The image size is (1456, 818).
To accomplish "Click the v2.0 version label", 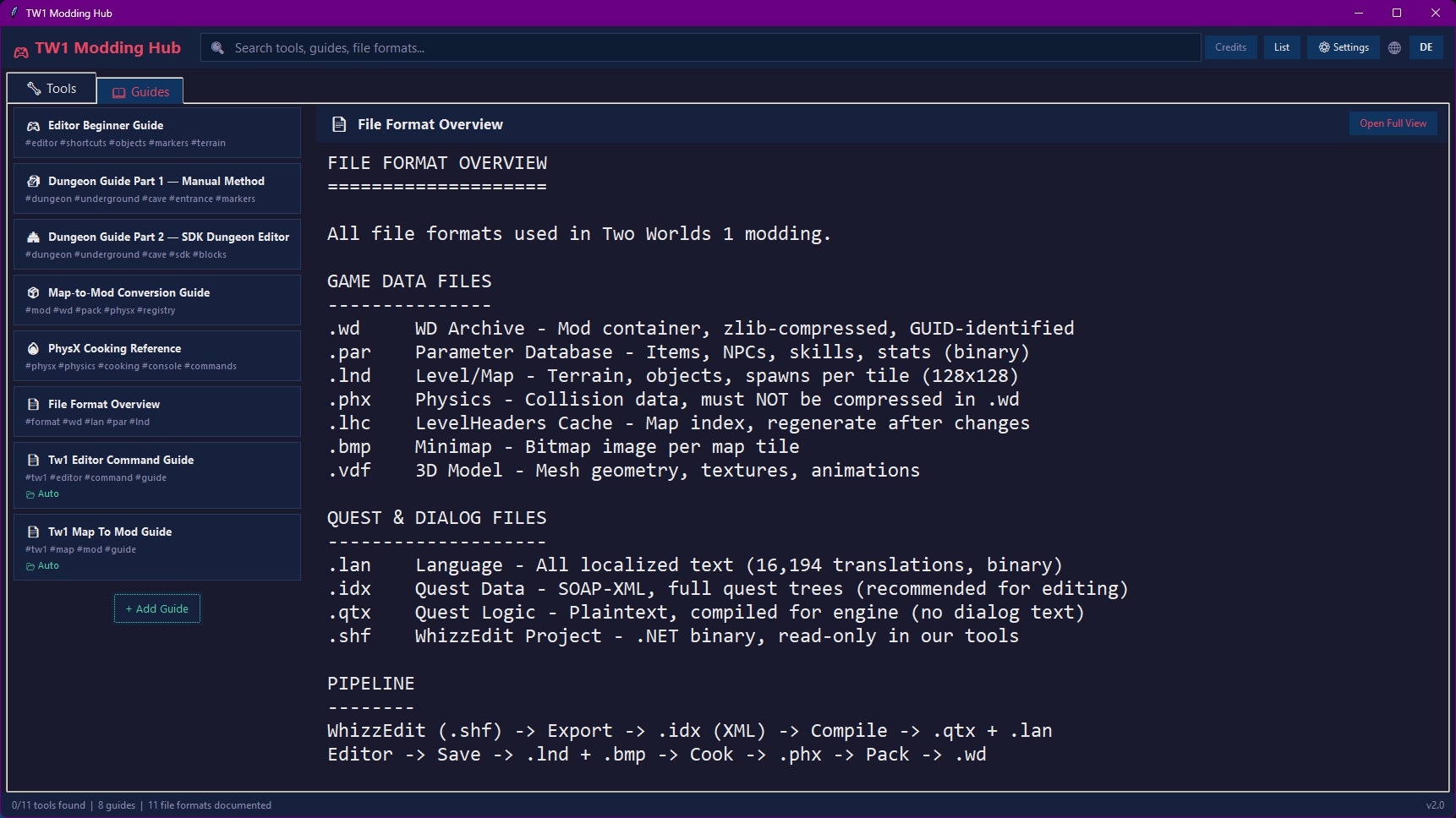I will click(x=1435, y=805).
